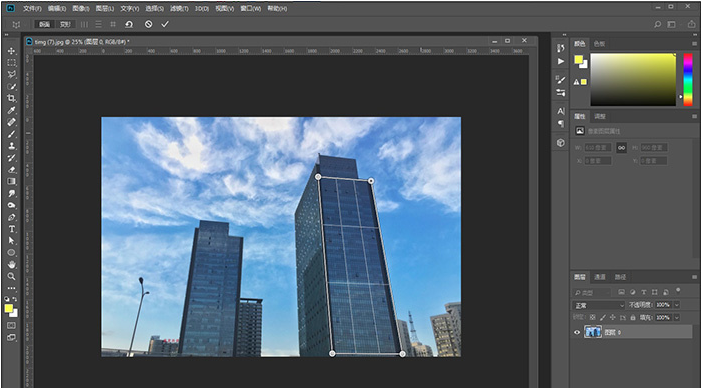Image resolution: width=701 pixels, height=388 pixels.
Task: Switch to the 色板 swatches tab
Action: click(x=600, y=43)
